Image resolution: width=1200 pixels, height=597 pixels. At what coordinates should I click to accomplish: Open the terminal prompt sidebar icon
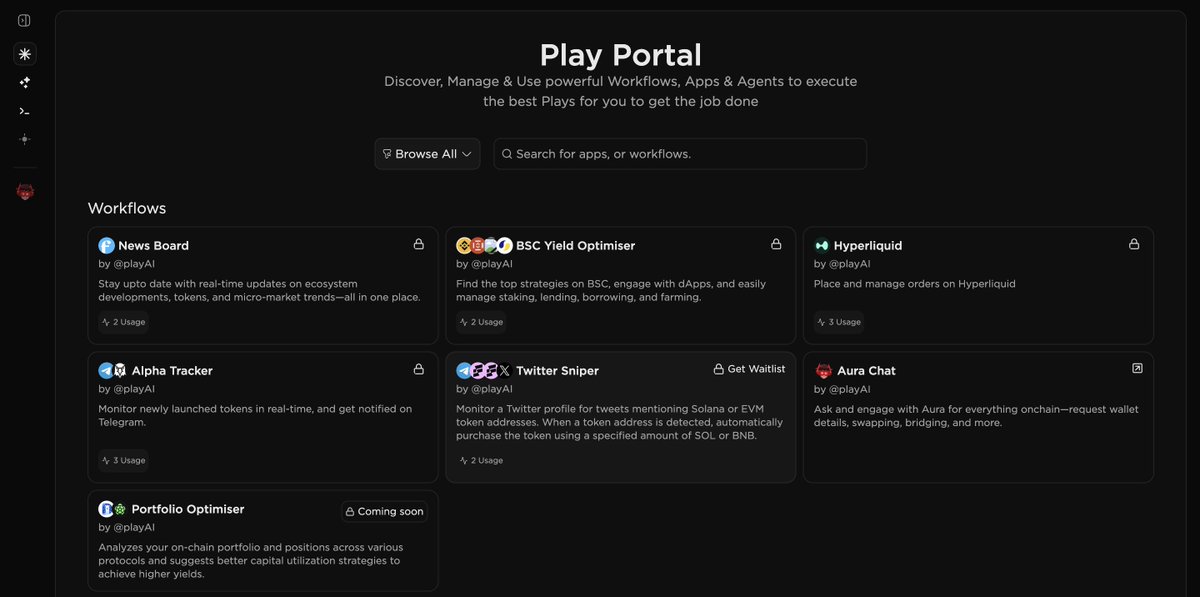point(24,111)
